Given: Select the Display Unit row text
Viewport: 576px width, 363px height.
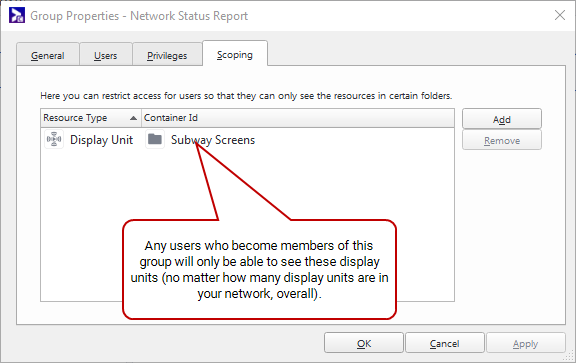Looking at the screenshot, I should 101,140.
